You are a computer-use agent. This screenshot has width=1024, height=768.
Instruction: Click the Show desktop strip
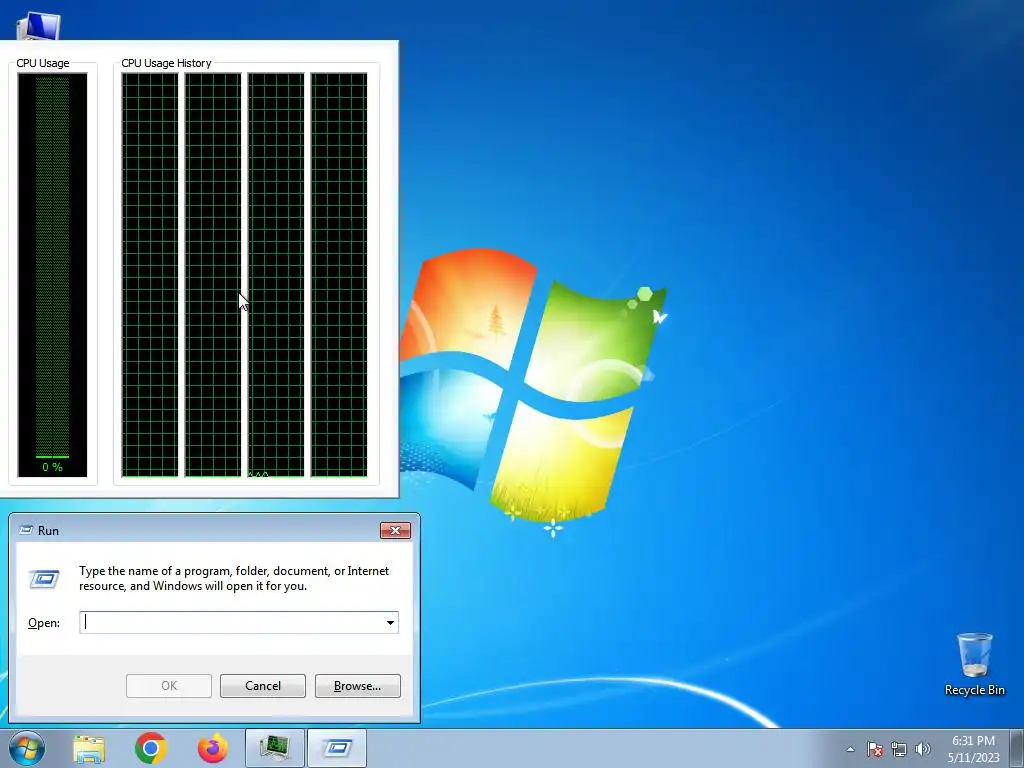coord(1017,748)
